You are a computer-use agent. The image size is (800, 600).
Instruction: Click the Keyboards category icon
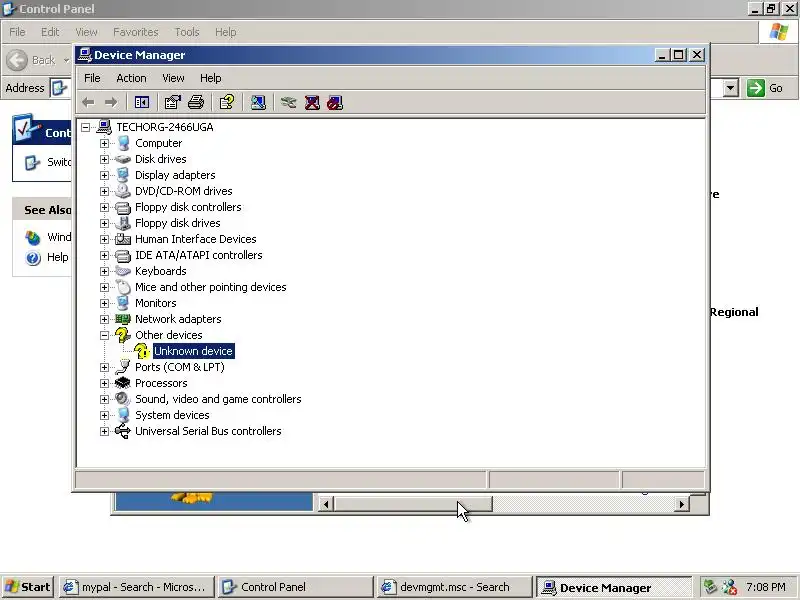[x=122, y=271]
